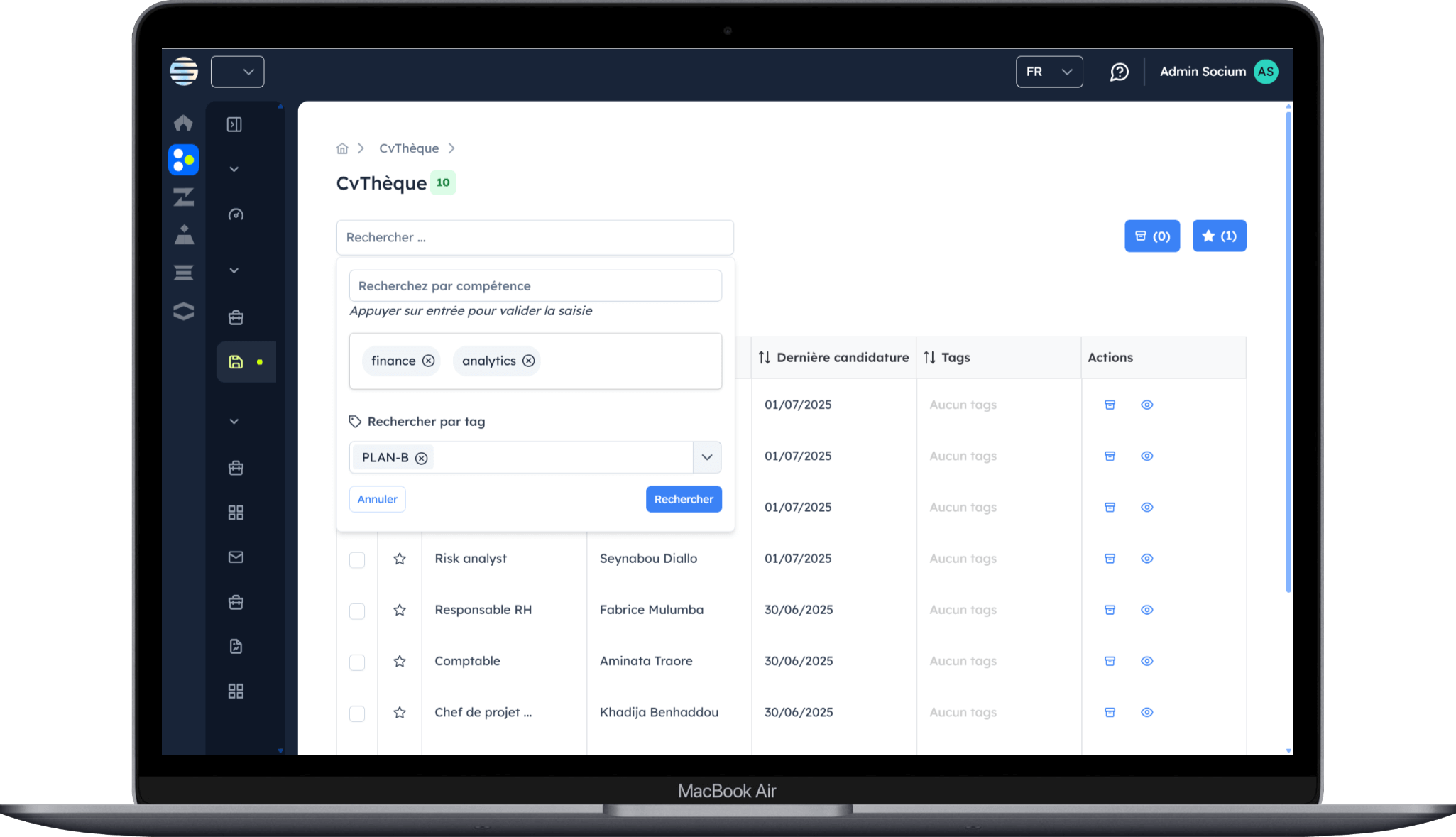
Task: View Aminata Traore profile eye icon
Action: [x=1146, y=661]
